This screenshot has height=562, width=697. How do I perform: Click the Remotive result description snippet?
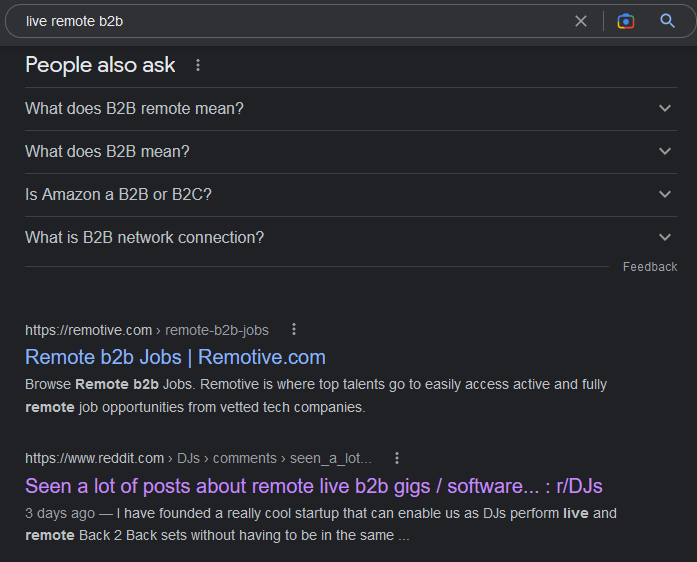(316, 396)
